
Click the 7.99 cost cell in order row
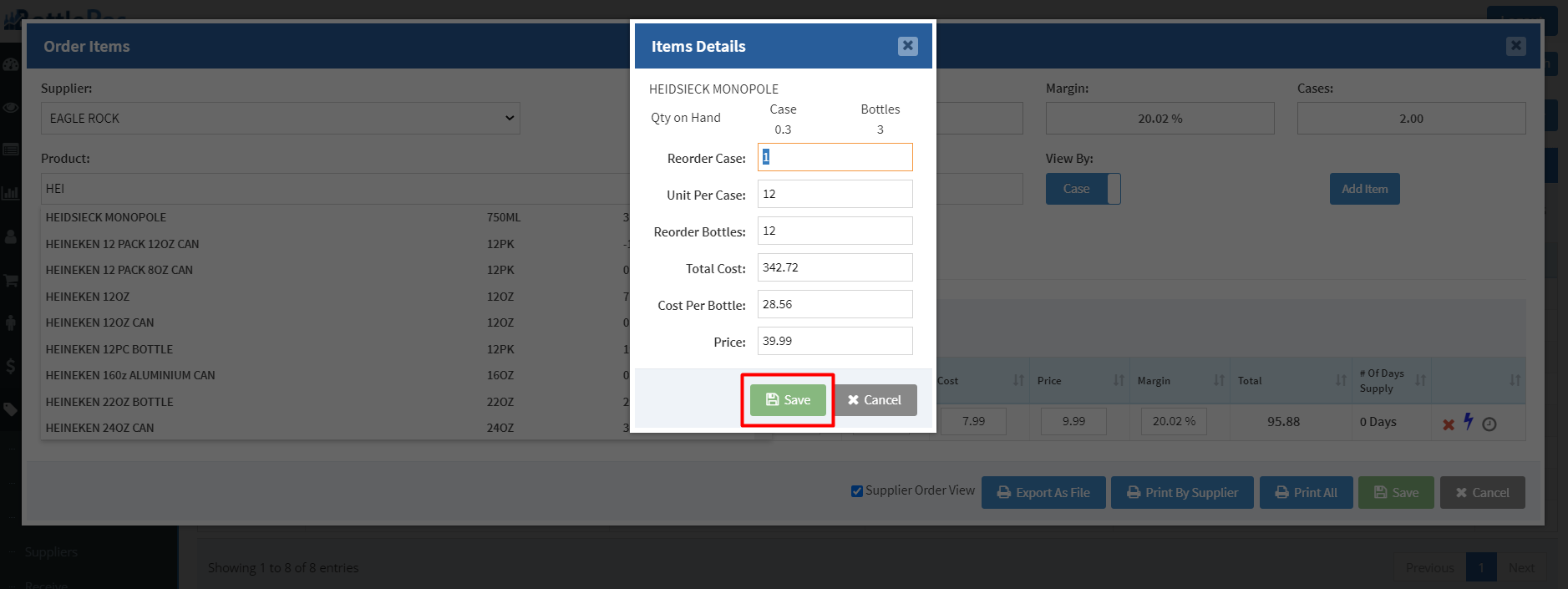coord(973,422)
